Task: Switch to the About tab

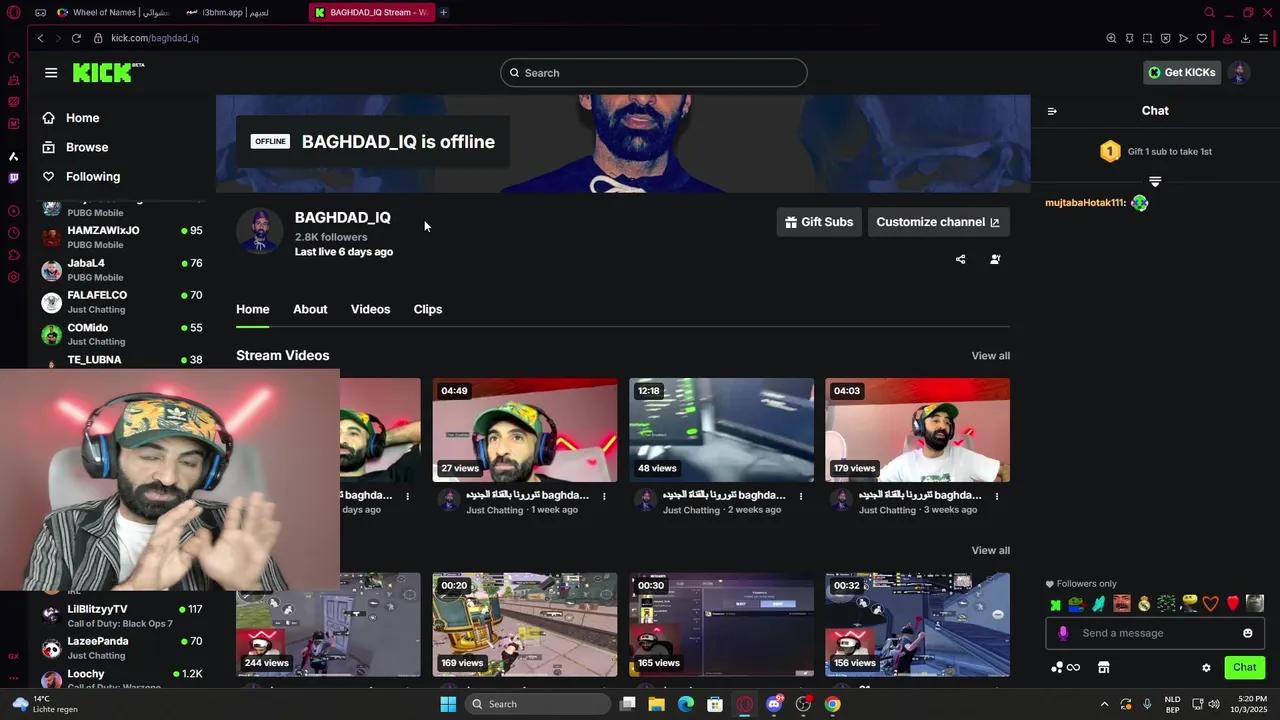Action: [310, 309]
